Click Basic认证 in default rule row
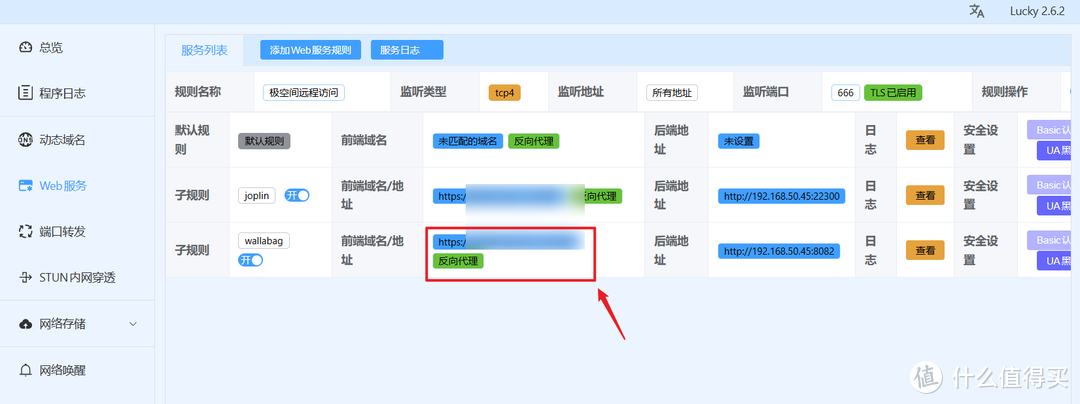The image size is (1080, 404). coord(1050,130)
